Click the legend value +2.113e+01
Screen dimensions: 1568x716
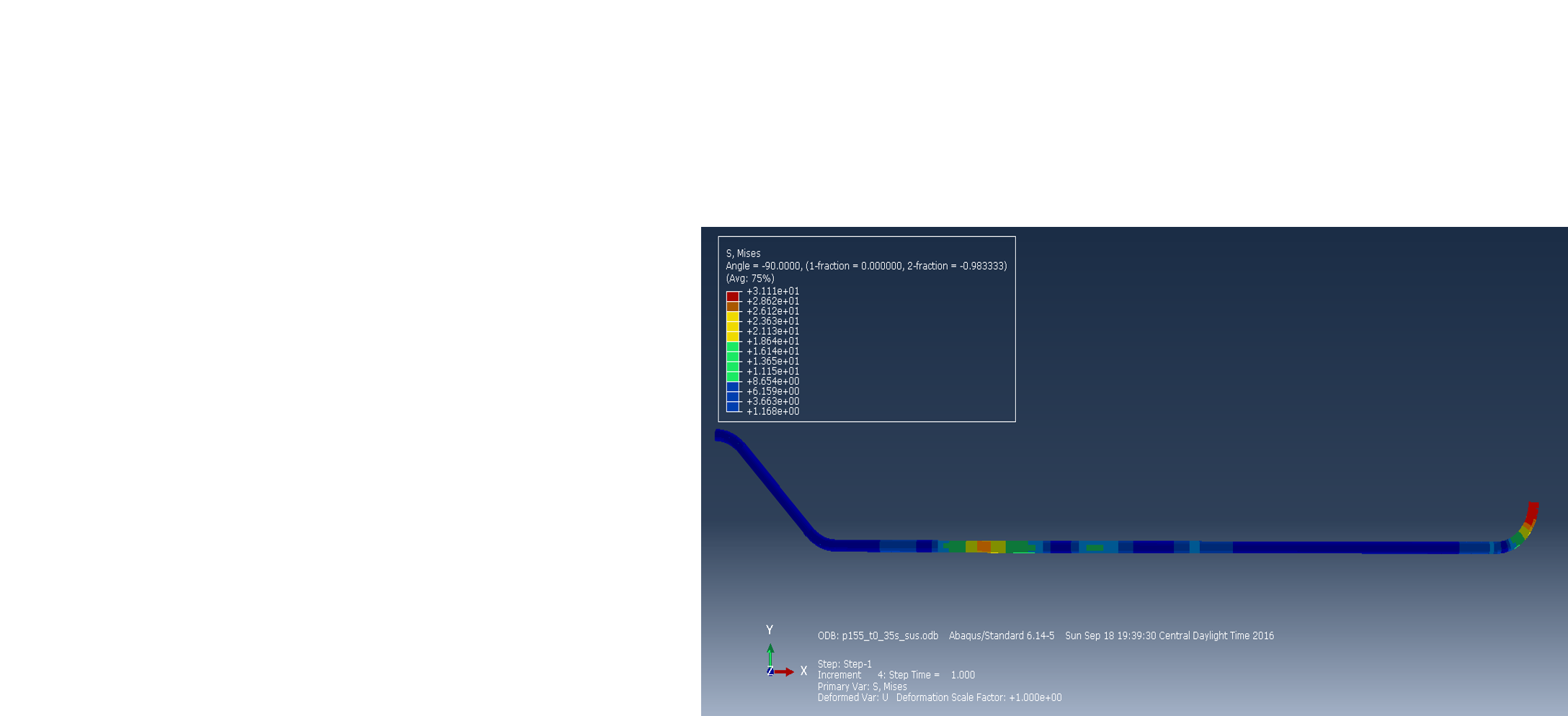772,331
